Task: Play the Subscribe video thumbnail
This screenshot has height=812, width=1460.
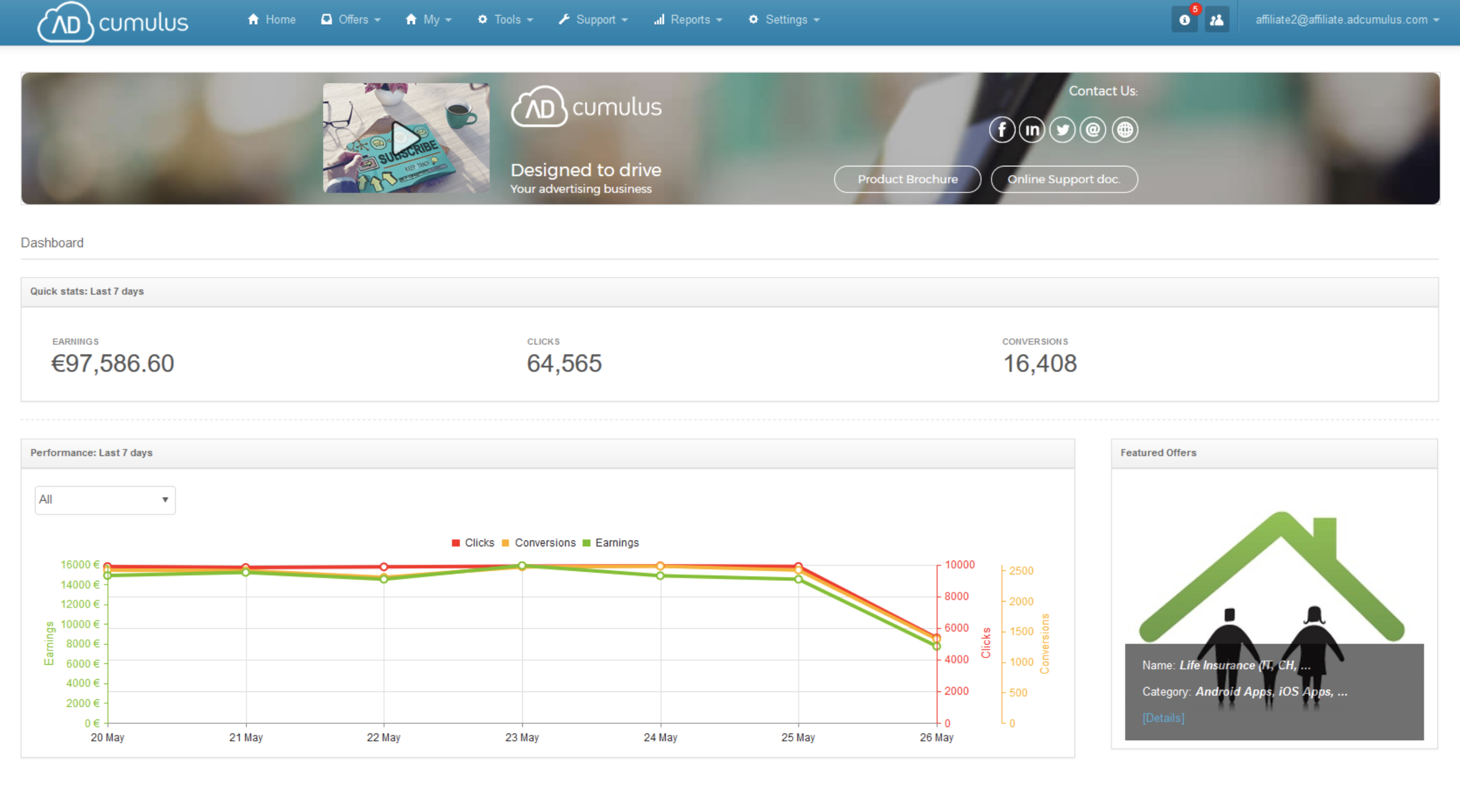Action: (406, 138)
